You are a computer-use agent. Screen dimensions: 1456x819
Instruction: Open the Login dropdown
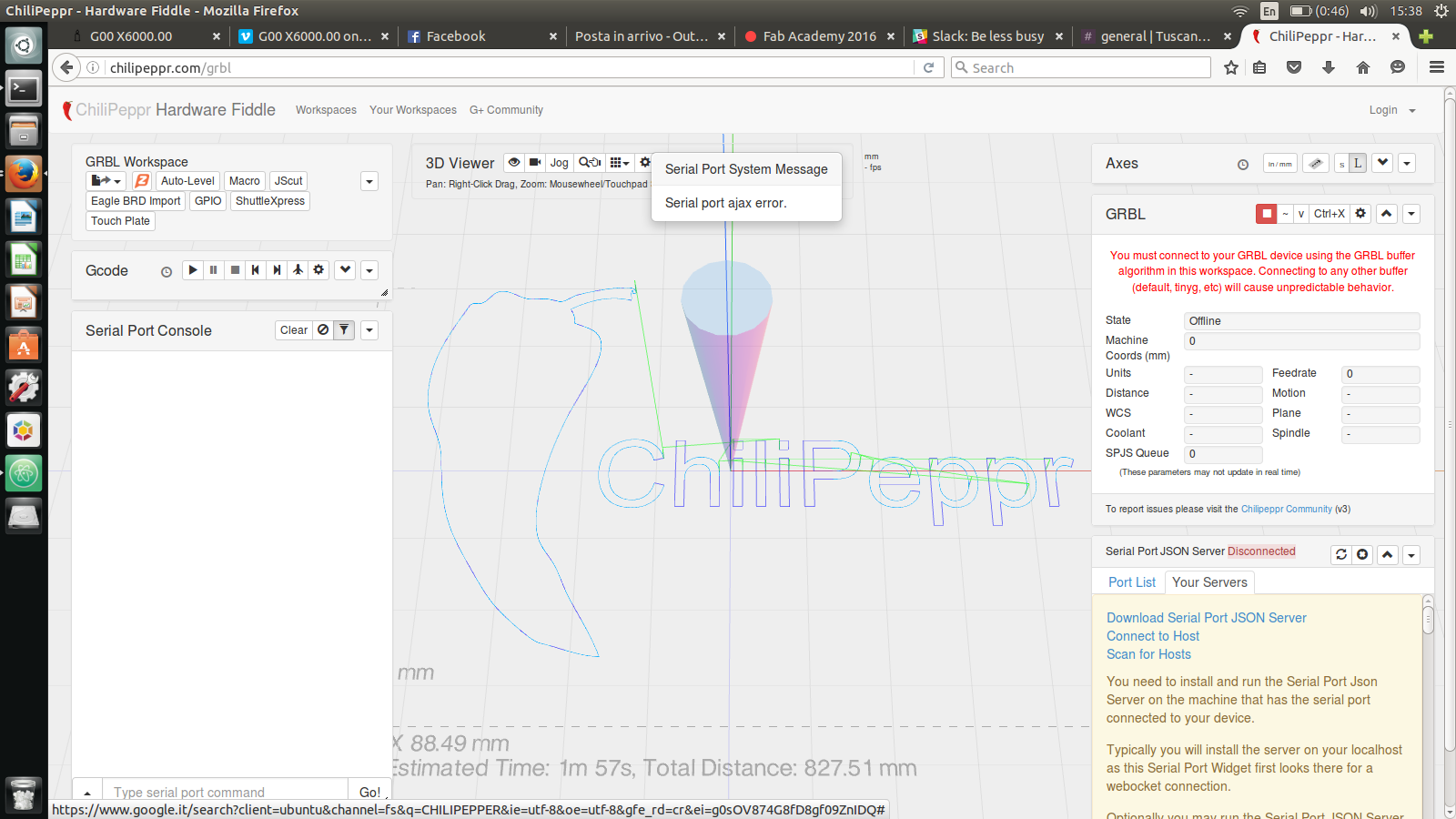pos(1392,110)
